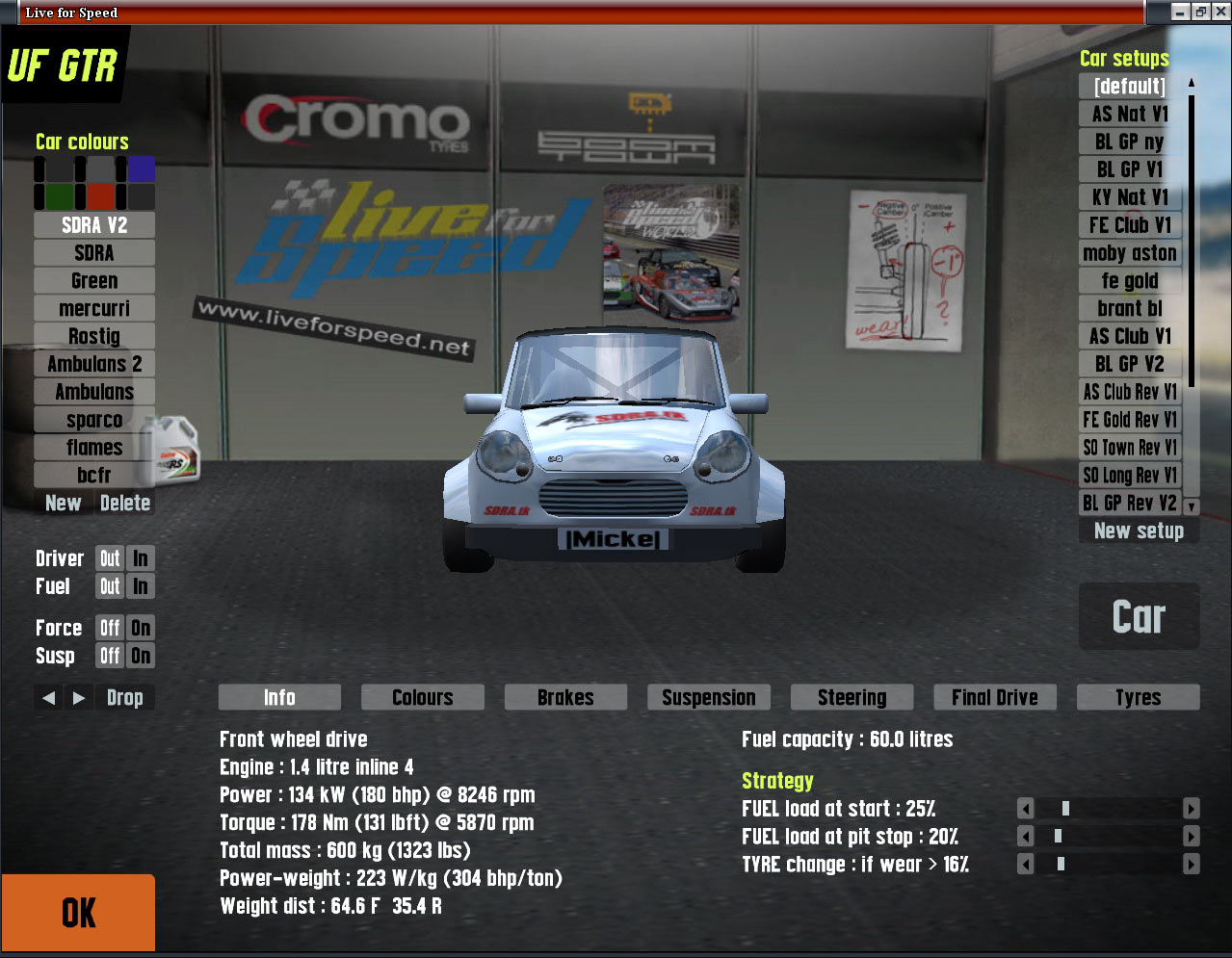Open the Info tab
Screen dimensions: 1232x958
coord(280,697)
